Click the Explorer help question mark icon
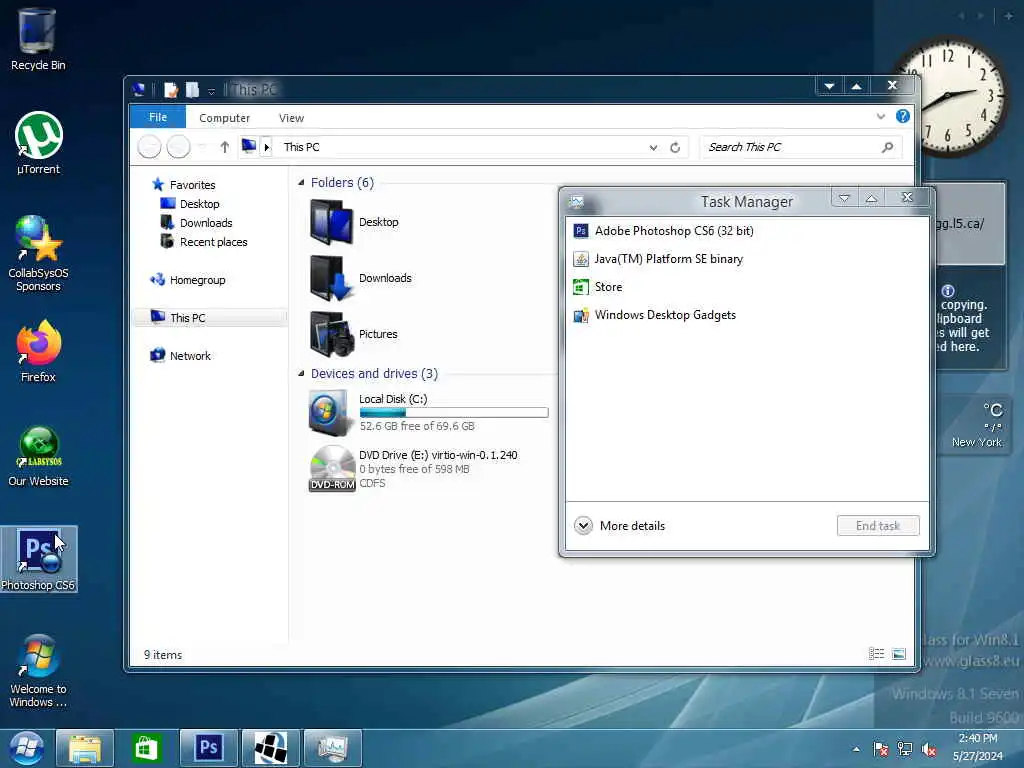The height and width of the screenshot is (768, 1024). pos(903,116)
